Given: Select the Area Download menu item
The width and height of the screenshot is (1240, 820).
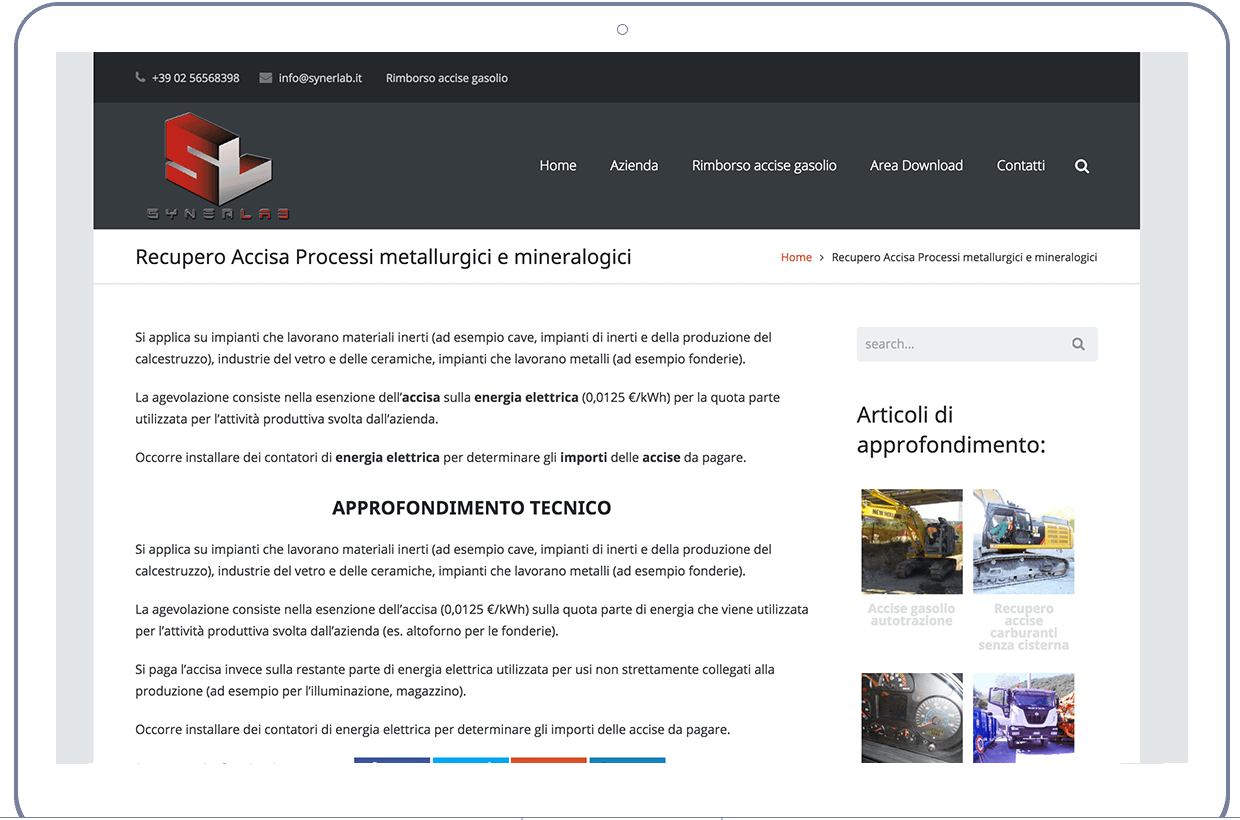Looking at the screenshot, I should point(916,166).
